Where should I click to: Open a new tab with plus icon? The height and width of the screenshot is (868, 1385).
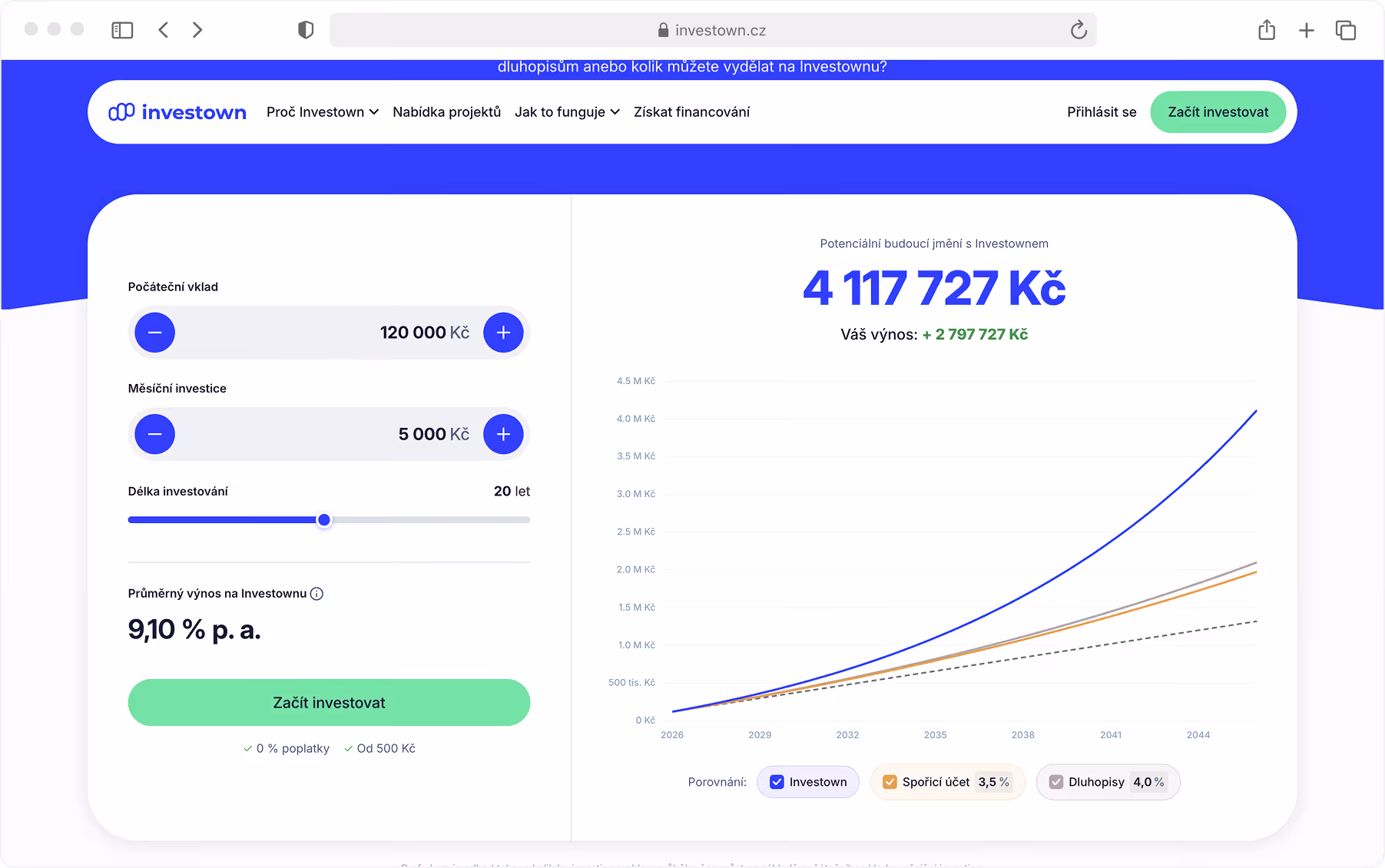1306,30
